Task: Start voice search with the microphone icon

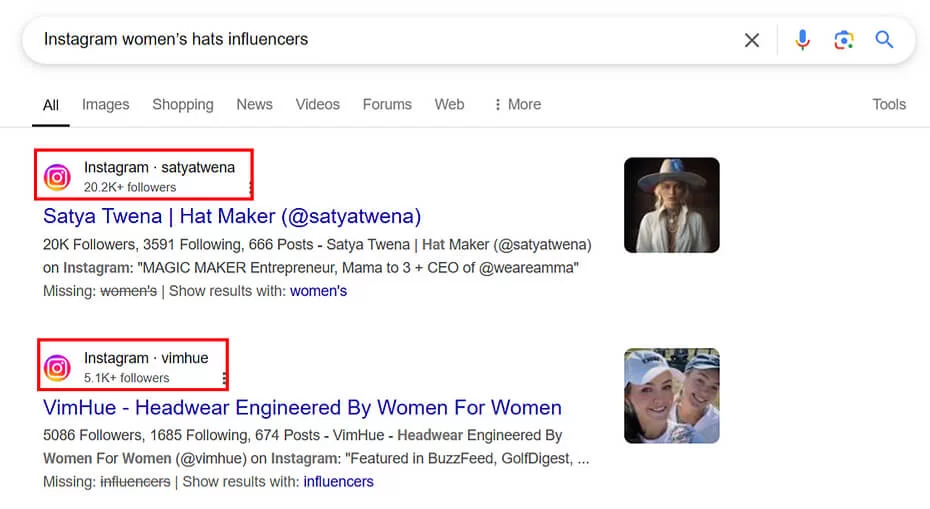Action: point(802,40)
